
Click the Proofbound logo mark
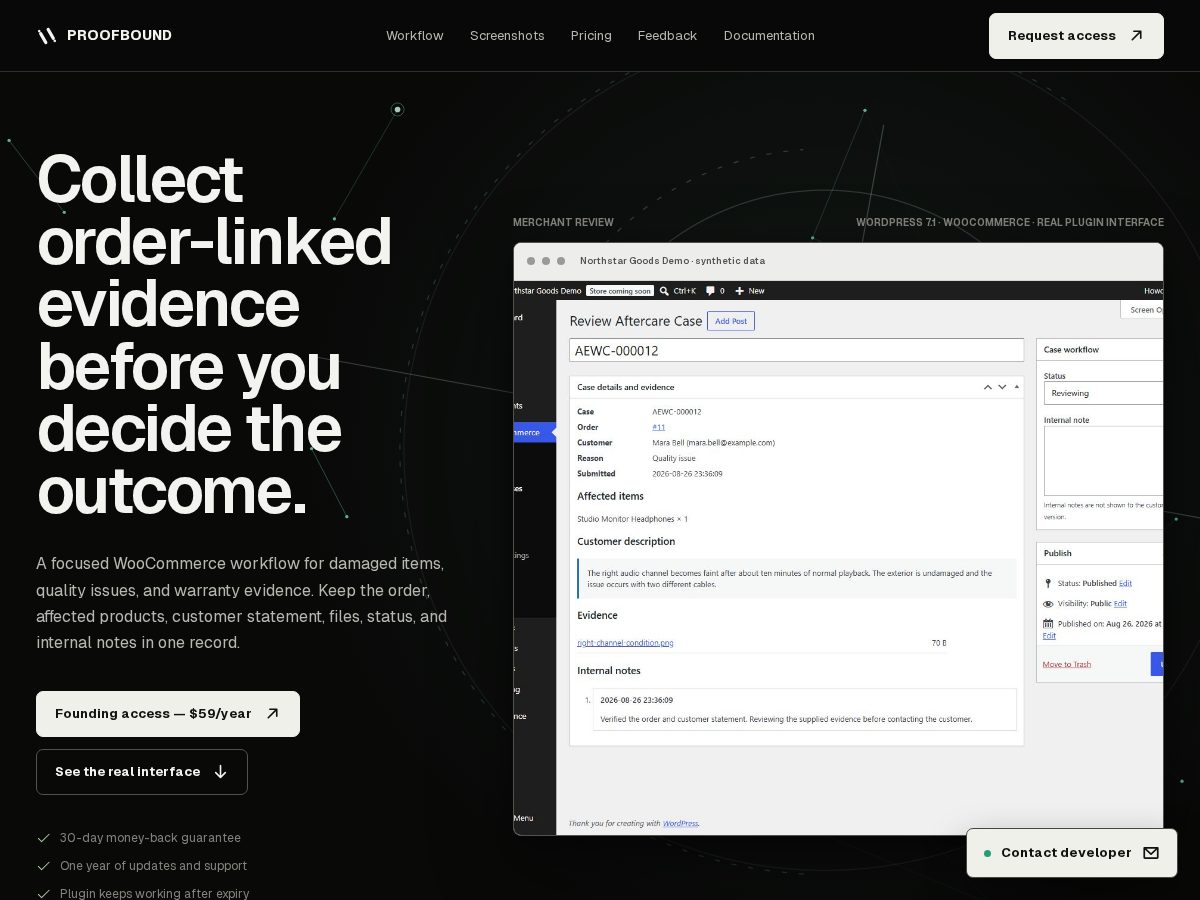[47, 36]
